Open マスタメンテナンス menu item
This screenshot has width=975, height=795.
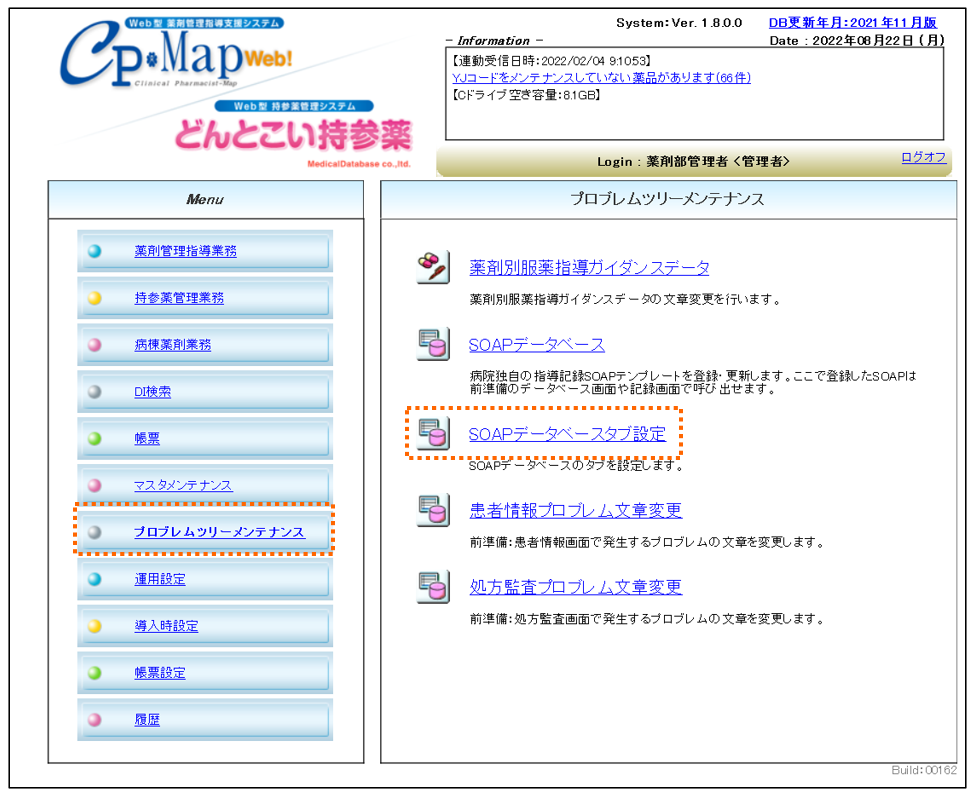pos(183,486)
